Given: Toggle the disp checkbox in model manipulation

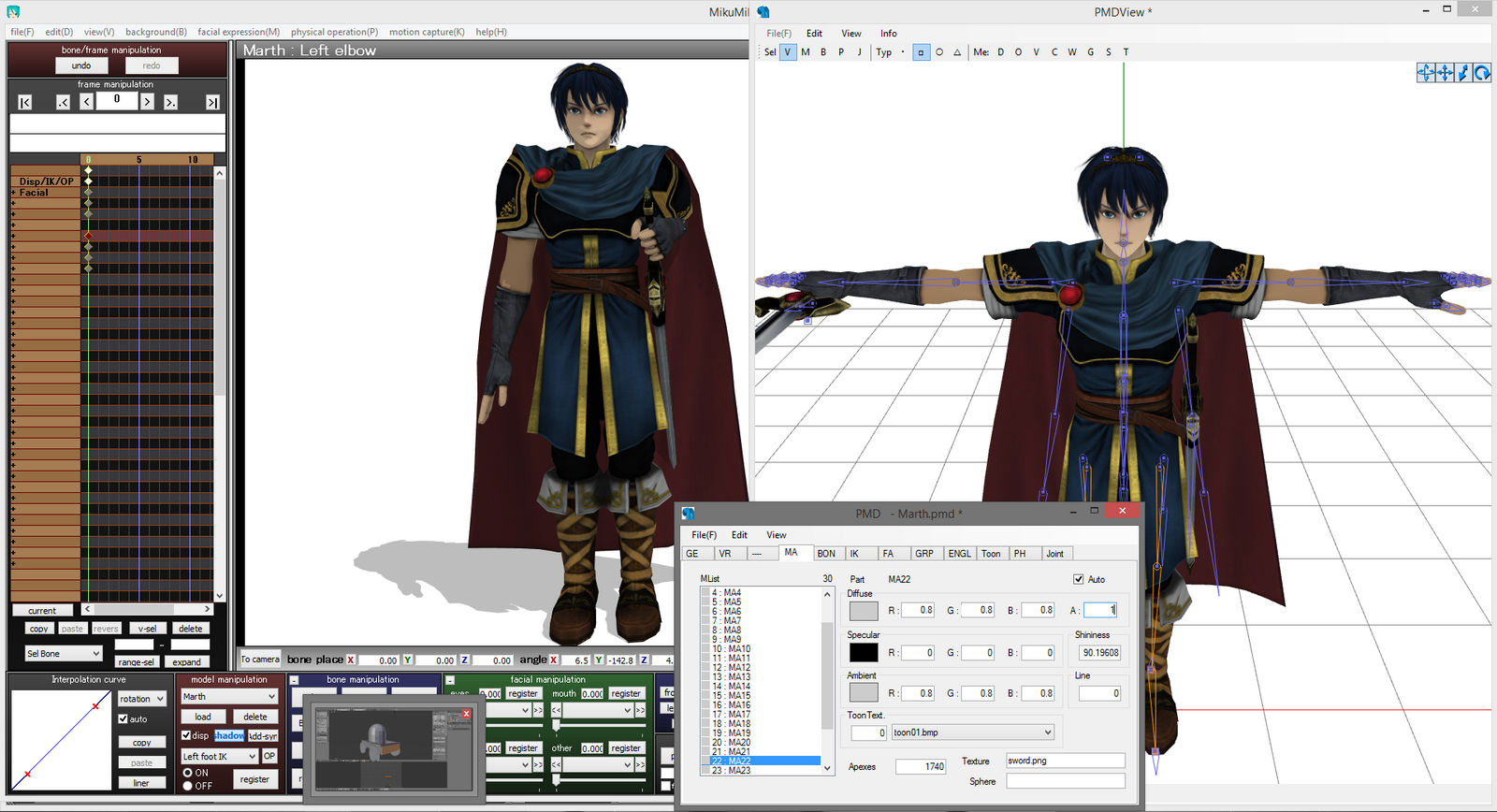Looking at the screenshot, I should 186,735.
